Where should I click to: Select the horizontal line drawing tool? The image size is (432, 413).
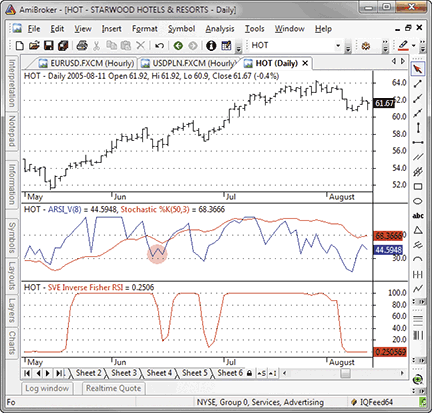point(418,143)
